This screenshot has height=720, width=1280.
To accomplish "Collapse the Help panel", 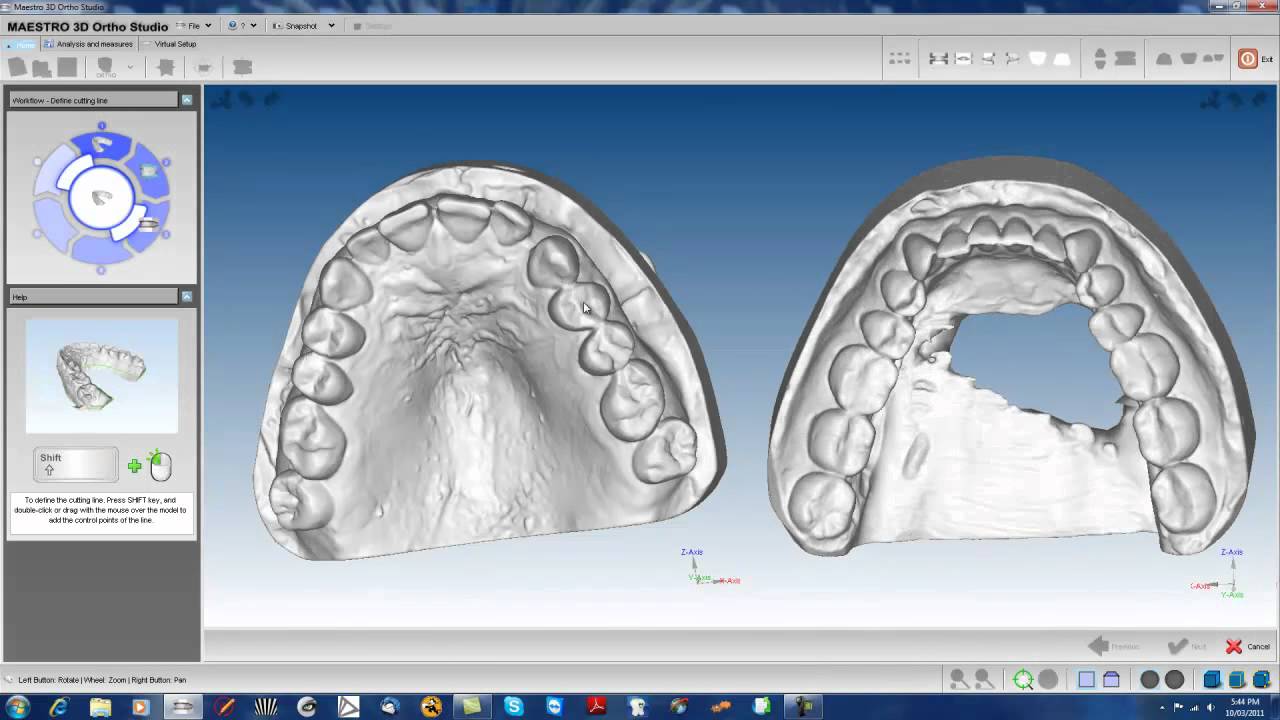I will coord(186,297).
